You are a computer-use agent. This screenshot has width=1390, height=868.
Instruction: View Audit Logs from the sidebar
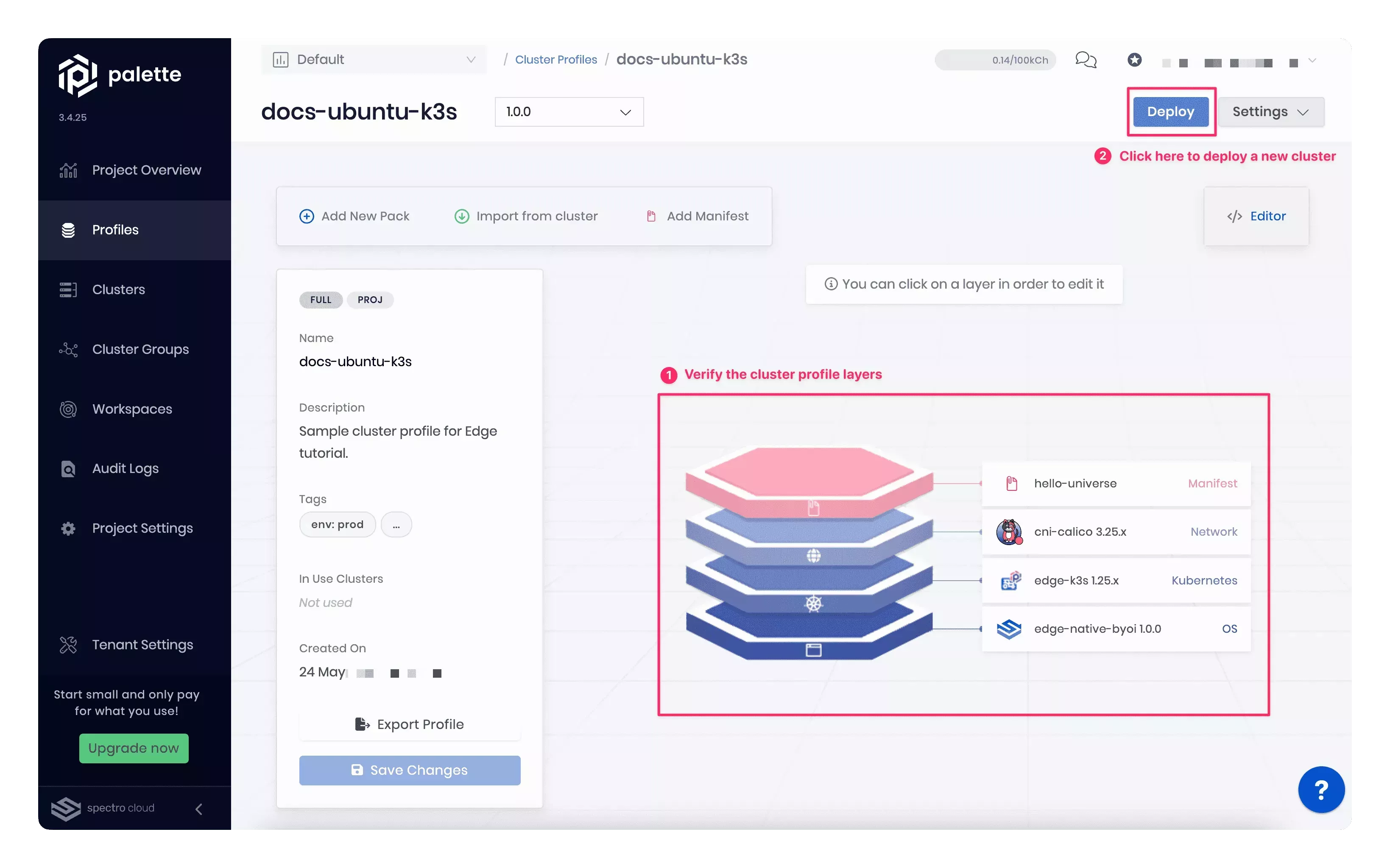tap(125, 468)
